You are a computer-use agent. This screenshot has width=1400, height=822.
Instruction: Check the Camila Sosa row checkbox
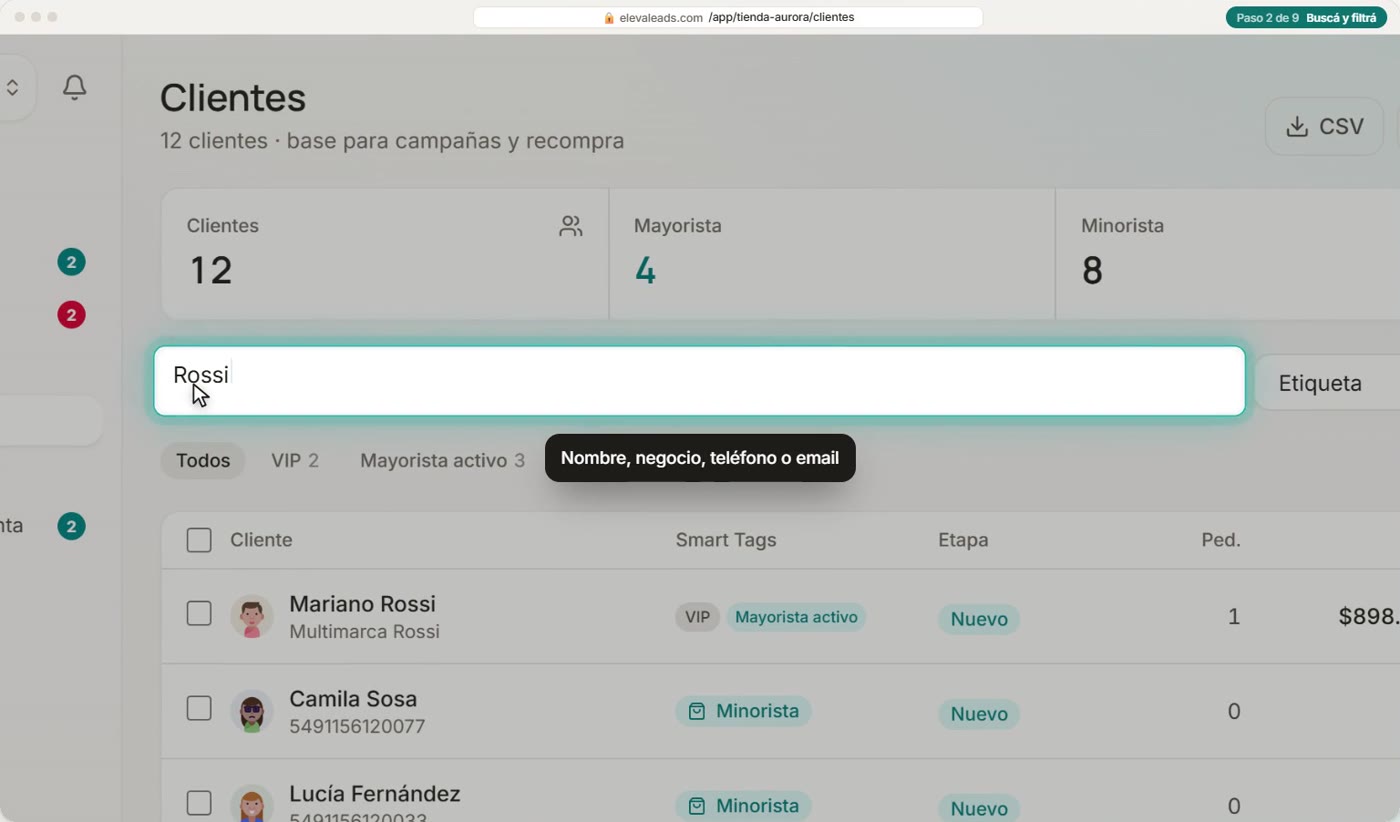pos(199,708)
